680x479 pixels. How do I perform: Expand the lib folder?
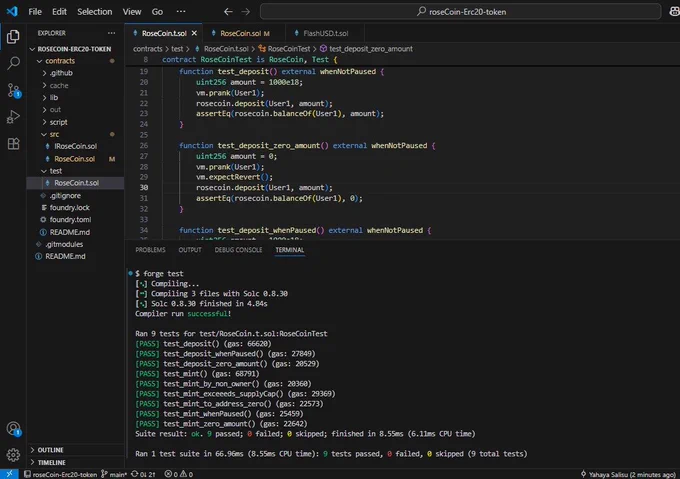[x=75, y=98]
